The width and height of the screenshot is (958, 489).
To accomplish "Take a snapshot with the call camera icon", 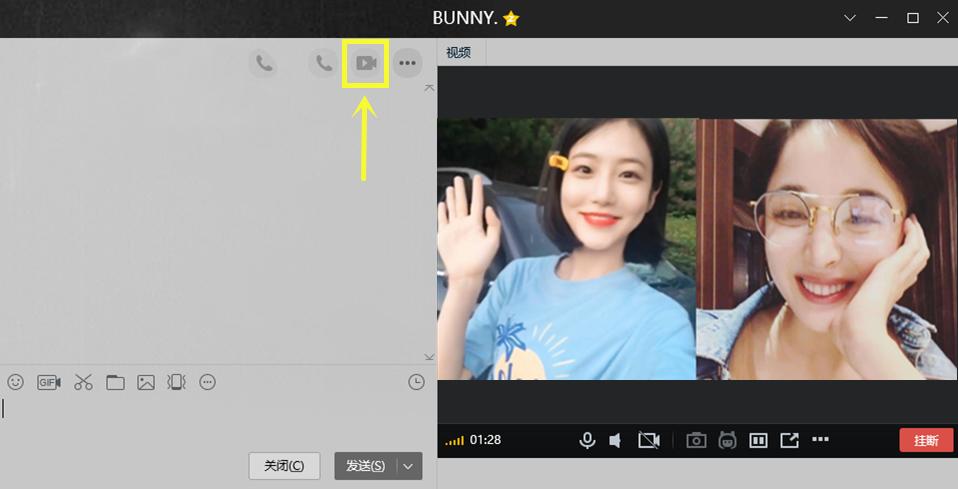I will pyautogui.click(x=696, y=440).
